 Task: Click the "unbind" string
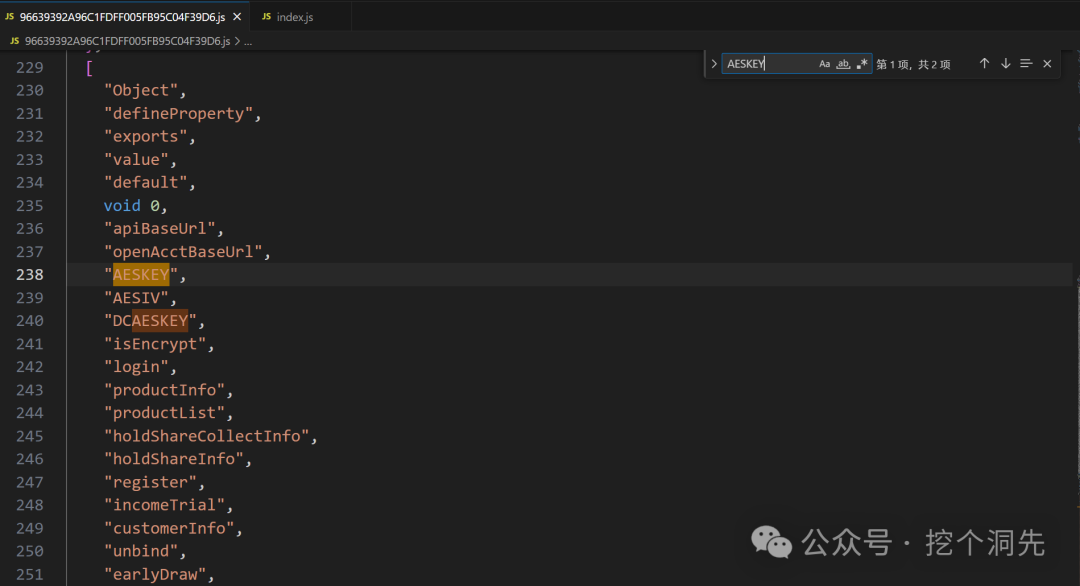click(x=141, y=552)
